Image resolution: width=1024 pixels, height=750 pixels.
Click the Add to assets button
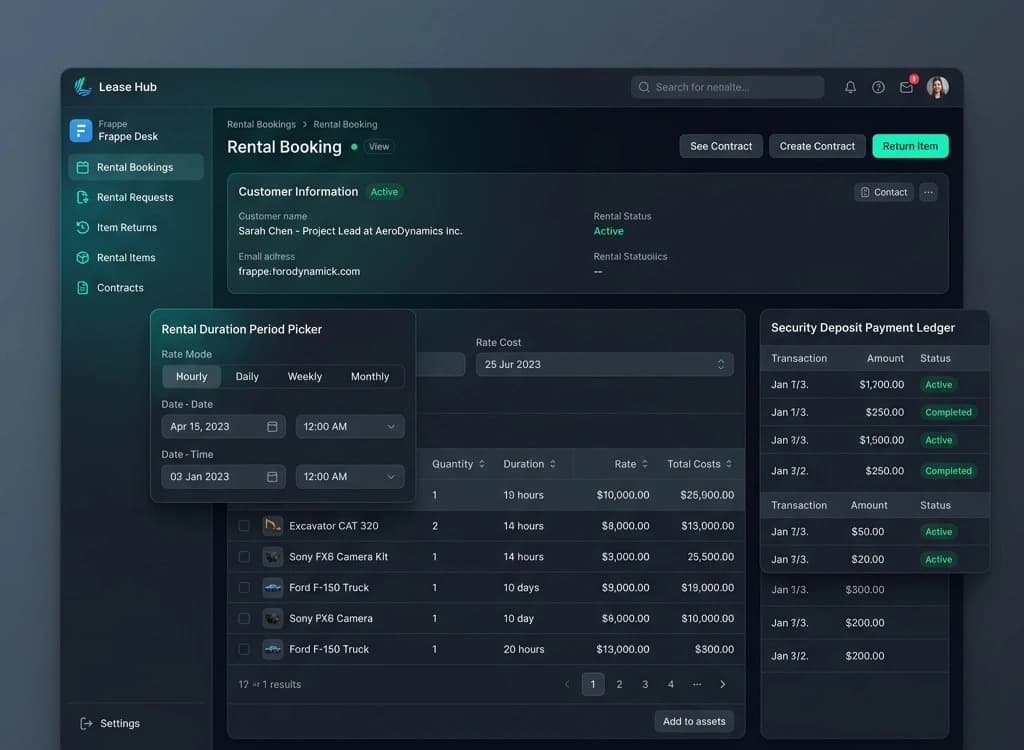pyautogui.click(x=694, y=721)
